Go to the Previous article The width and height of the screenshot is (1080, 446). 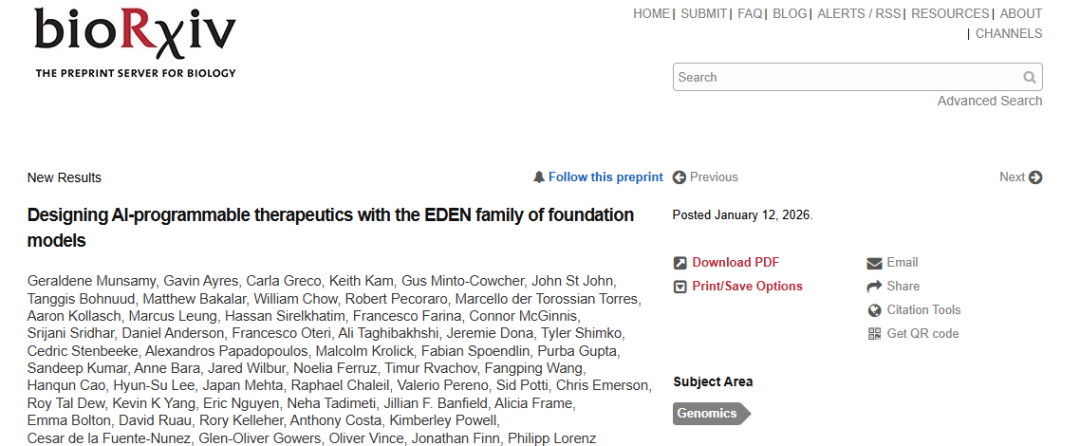705,177
